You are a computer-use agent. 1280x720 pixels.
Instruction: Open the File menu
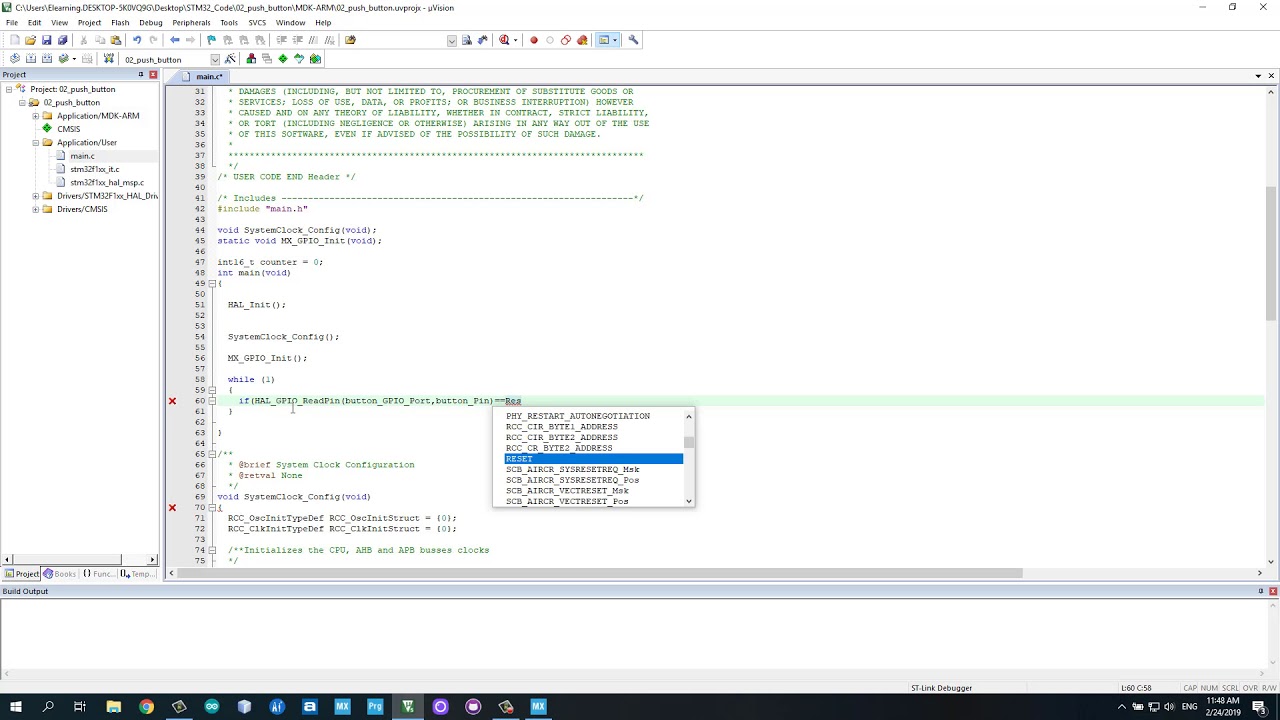pos(12,22)
